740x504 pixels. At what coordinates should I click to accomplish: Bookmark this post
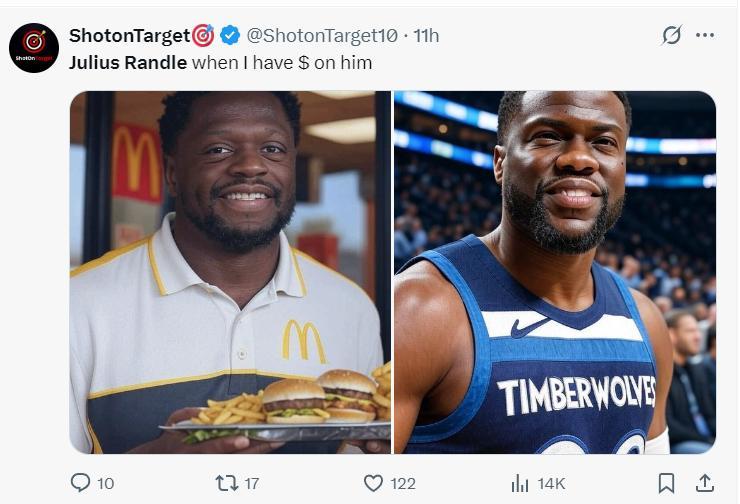666,483
